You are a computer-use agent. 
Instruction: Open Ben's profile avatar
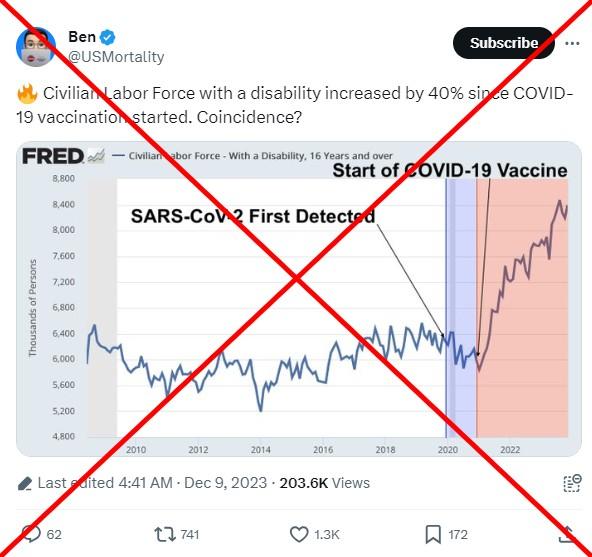pyautogui.click(x=36, y=47)
